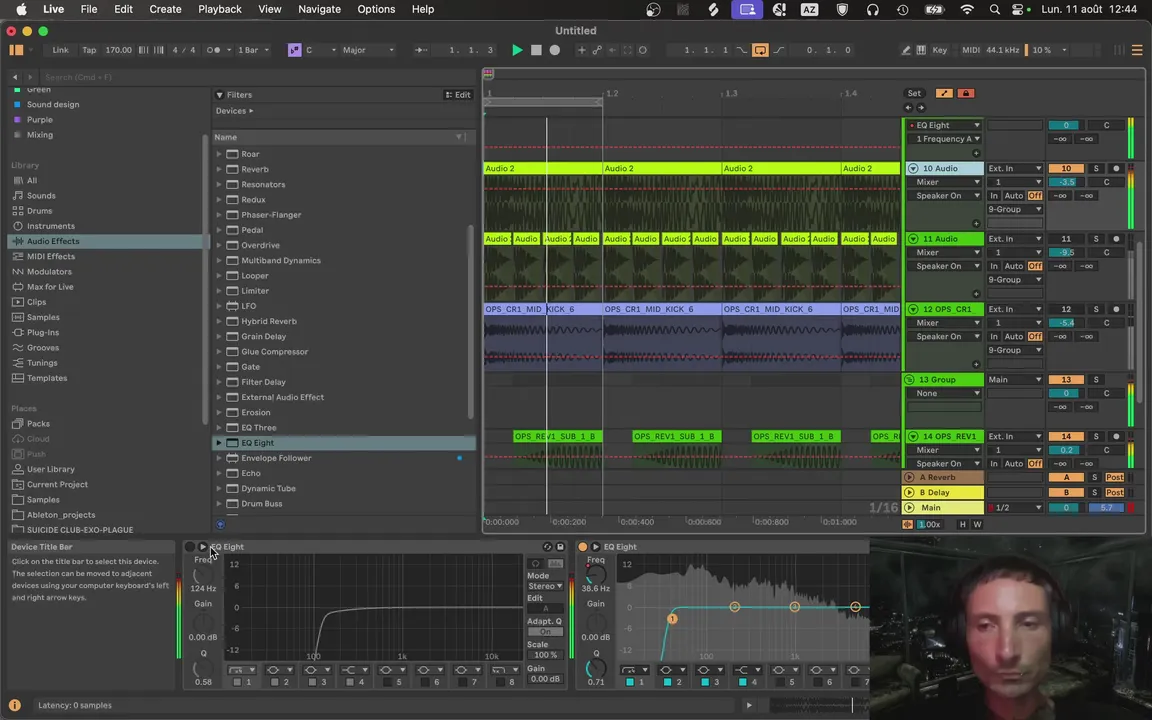Disable filter band 1 in first EQ Eight
1152x720 pixels.
click(x=237, y=683)
